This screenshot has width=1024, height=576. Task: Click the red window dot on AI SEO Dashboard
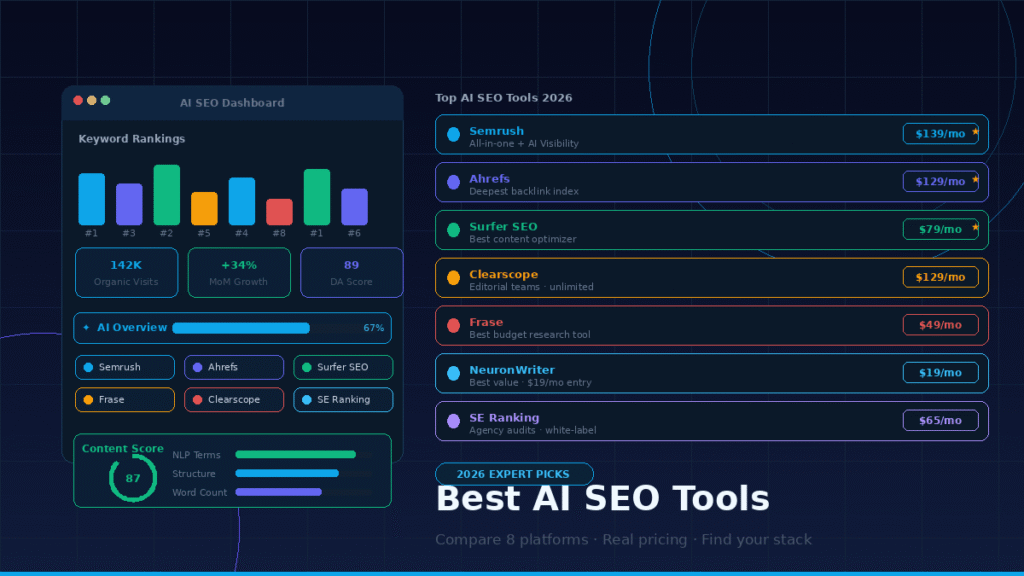(78, 100)
